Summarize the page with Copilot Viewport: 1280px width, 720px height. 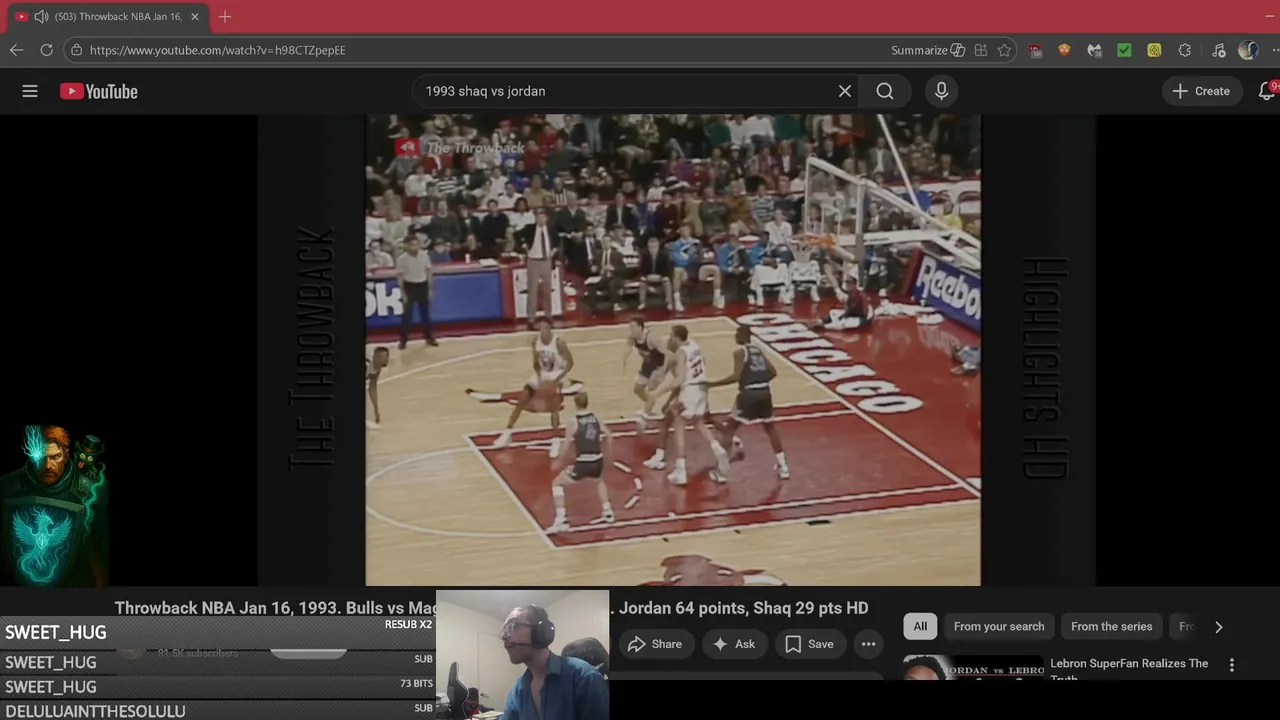pos(928,50)
